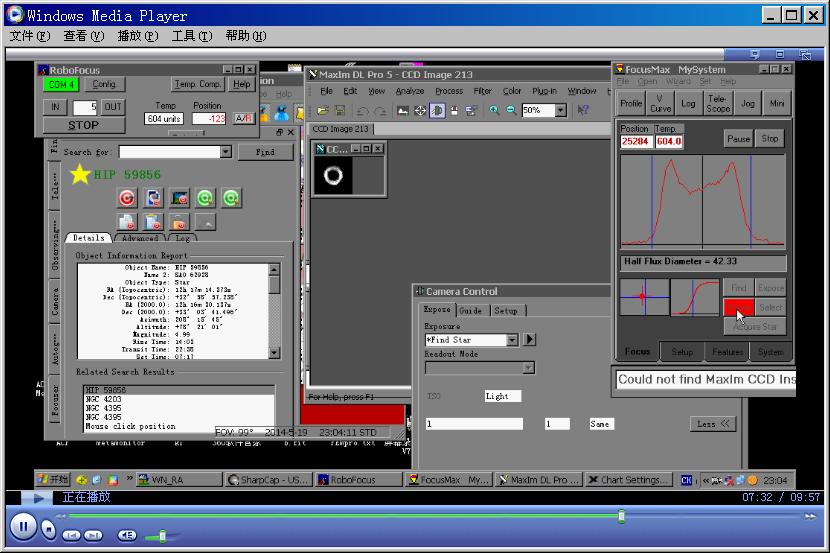Viewport: 830px width, 553px height.
Task: Click the Object Information Report scrollbar down arrow
Action: click(x=274, y=352)
